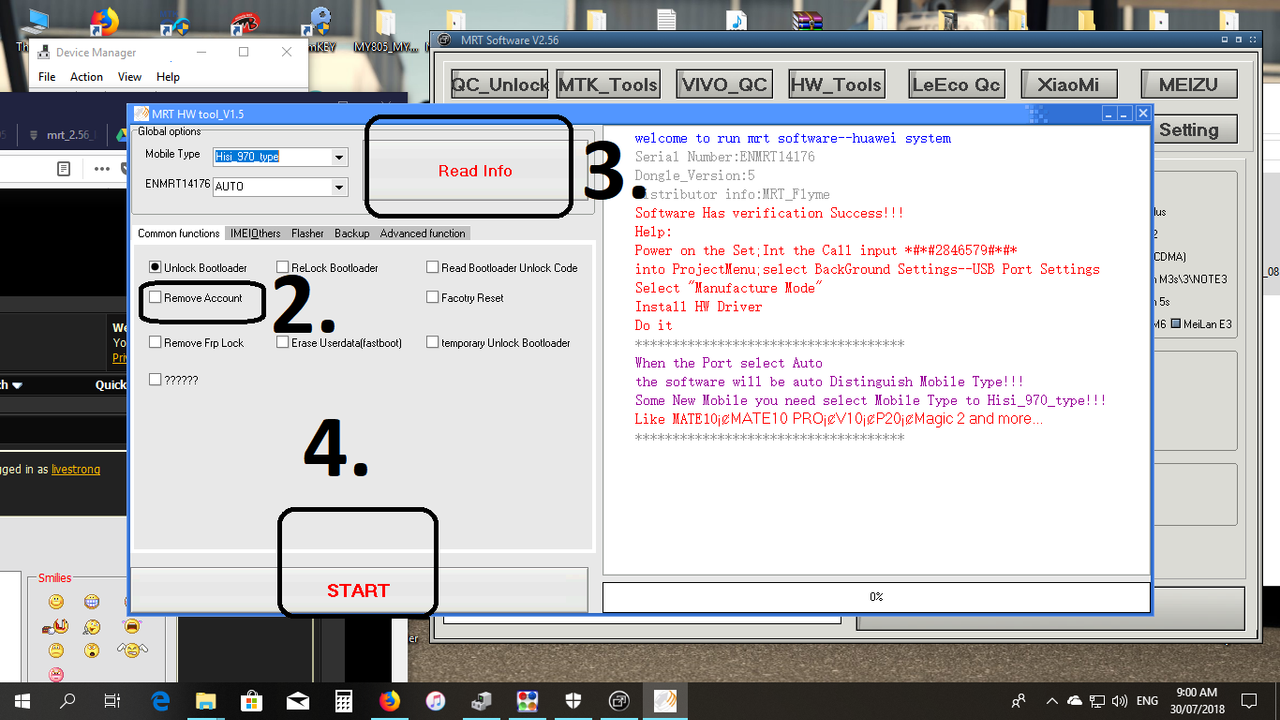The image size is (1280, 720).
Task: Click the ENG language indicator
Action: (x=1147, y=701)
